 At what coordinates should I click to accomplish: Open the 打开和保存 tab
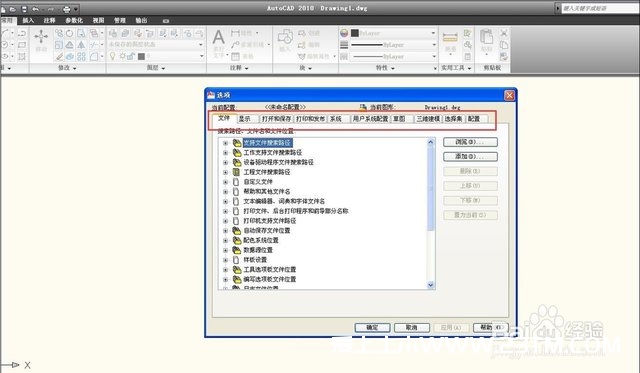(276, 119)
